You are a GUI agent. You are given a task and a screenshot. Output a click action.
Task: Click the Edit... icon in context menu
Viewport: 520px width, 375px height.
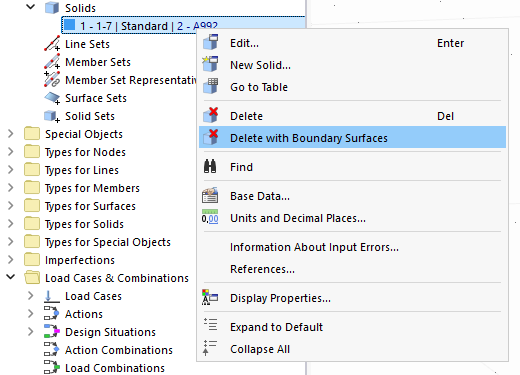[x=211, y=42]
